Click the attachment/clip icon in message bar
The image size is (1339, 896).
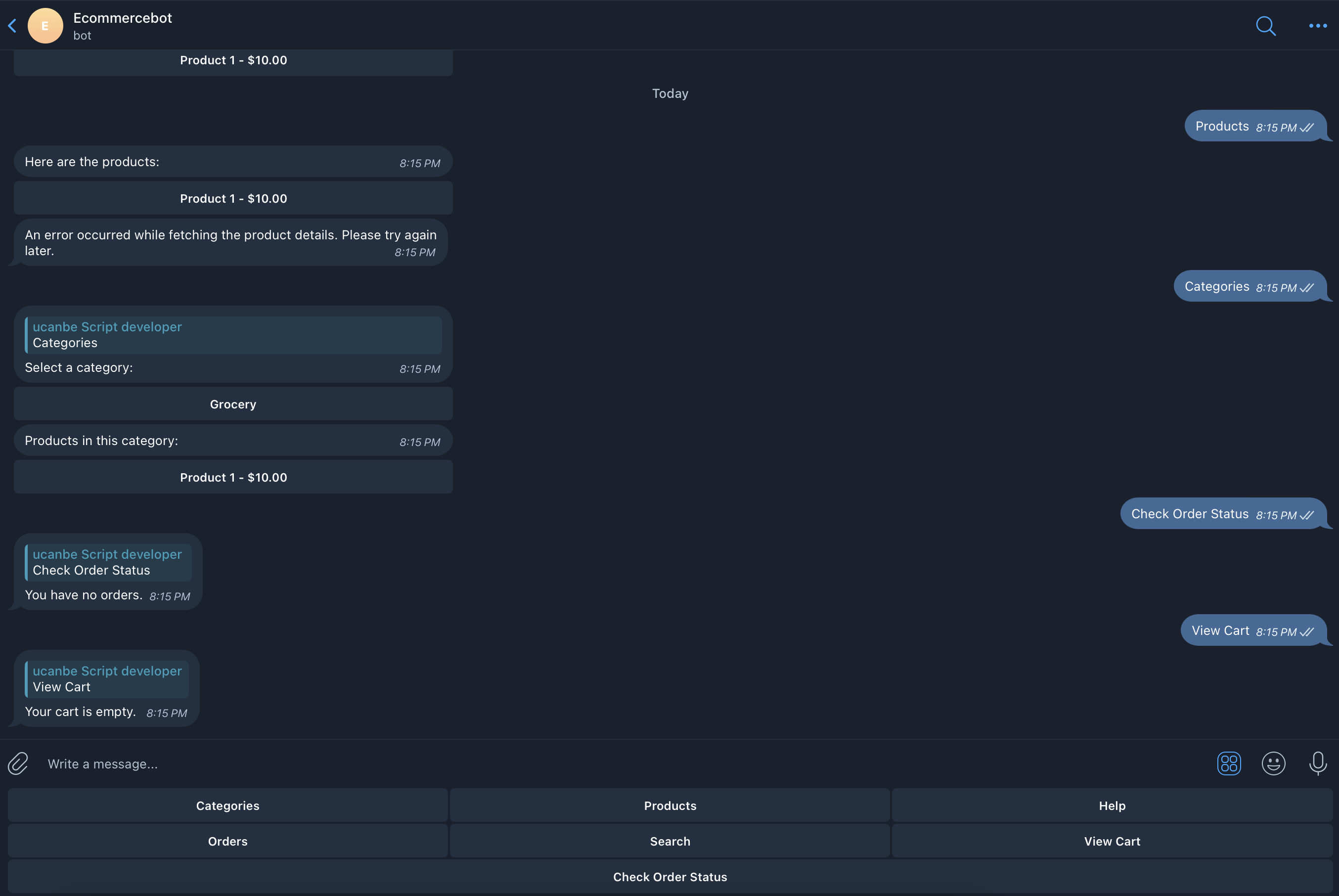tap(19, 763)
